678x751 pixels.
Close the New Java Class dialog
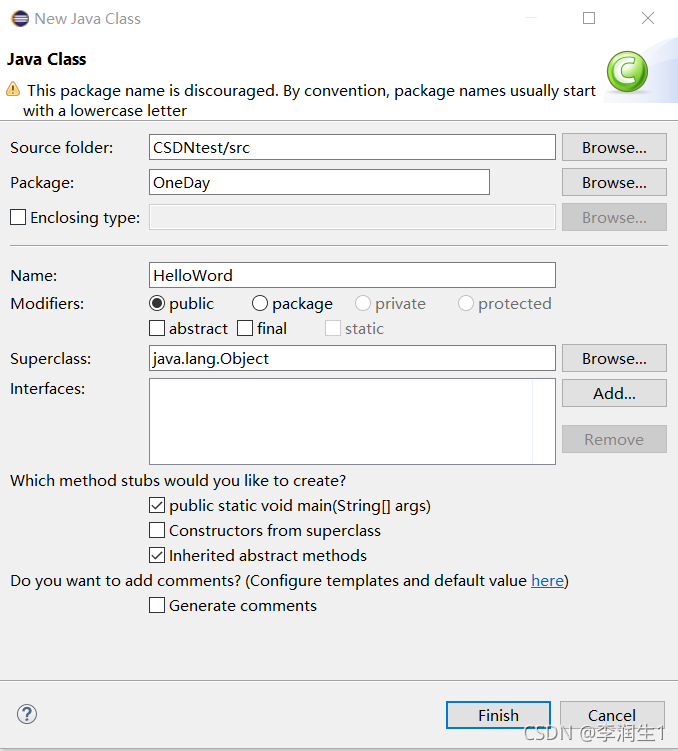click(648, 18)
